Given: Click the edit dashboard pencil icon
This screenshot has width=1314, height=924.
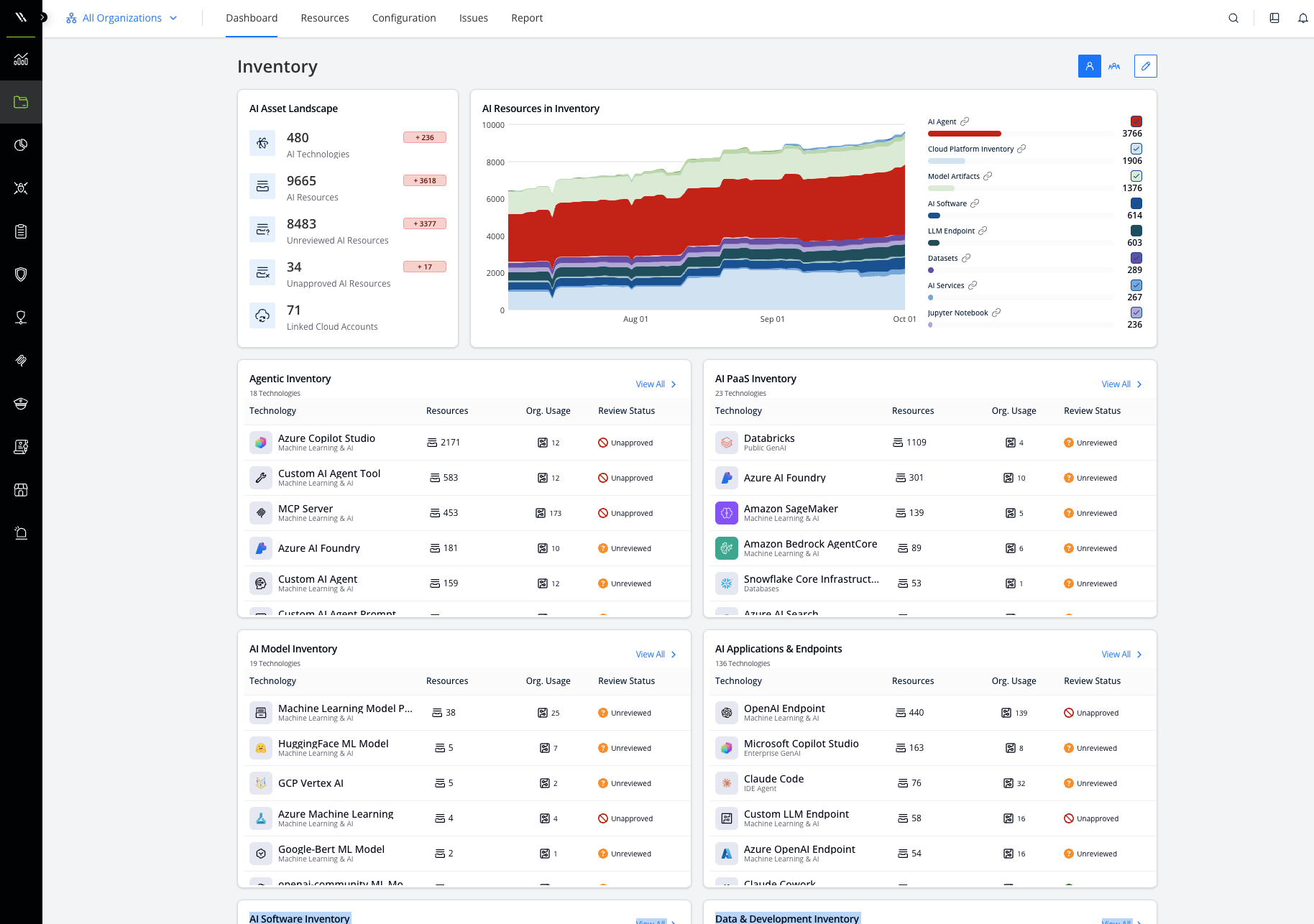Looking at the screenshot, I should [x=1146, y=66].
